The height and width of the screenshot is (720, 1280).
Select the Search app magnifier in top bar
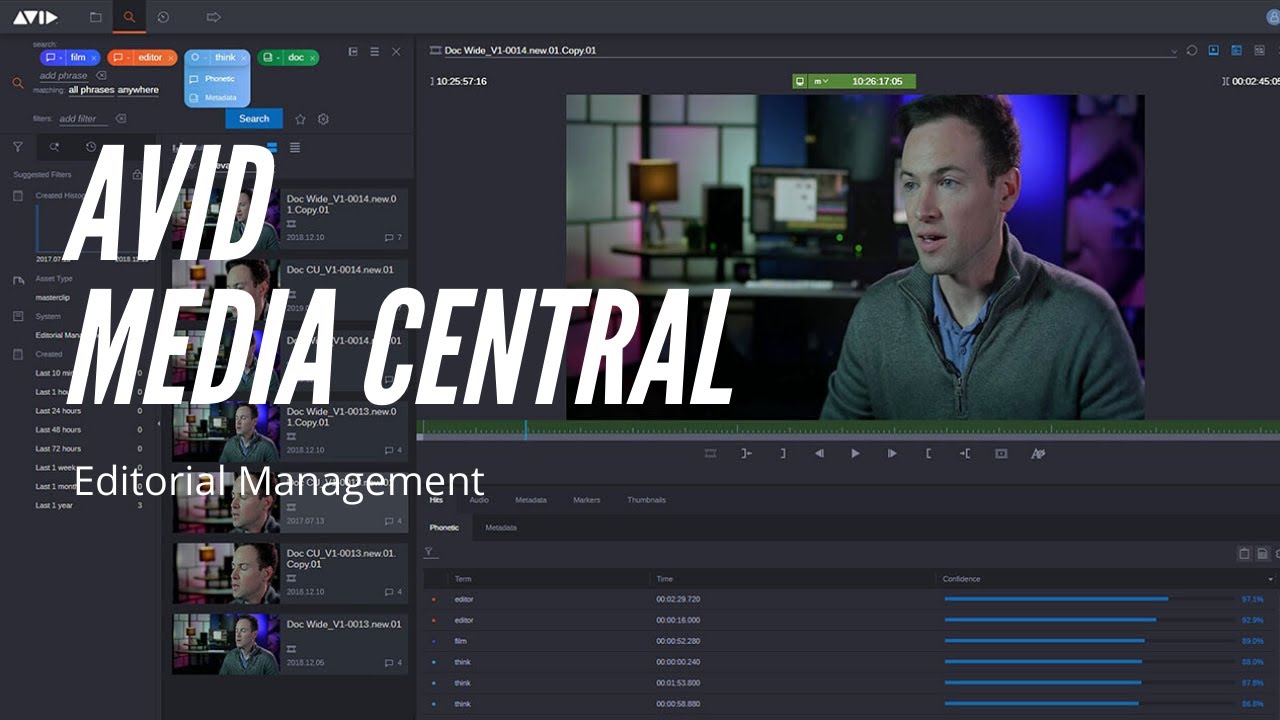[128, 17]
